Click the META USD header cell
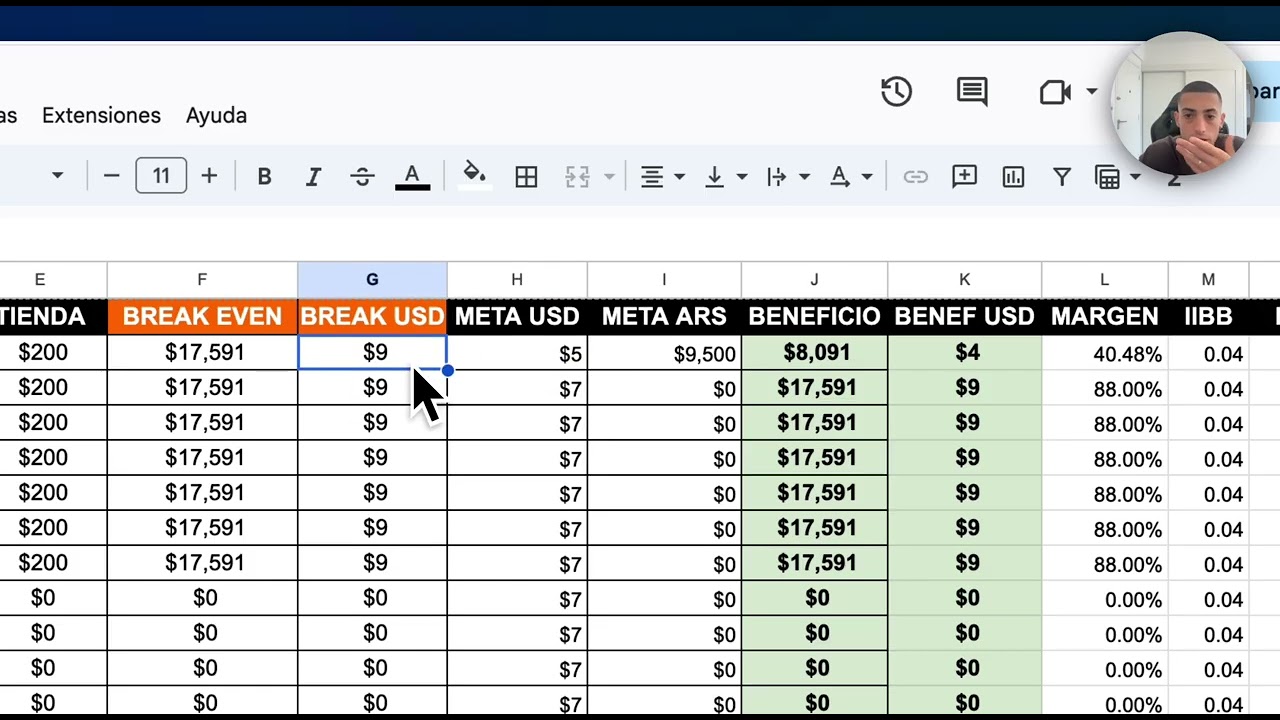The image size is (1280, 720). tap(517, 317)
